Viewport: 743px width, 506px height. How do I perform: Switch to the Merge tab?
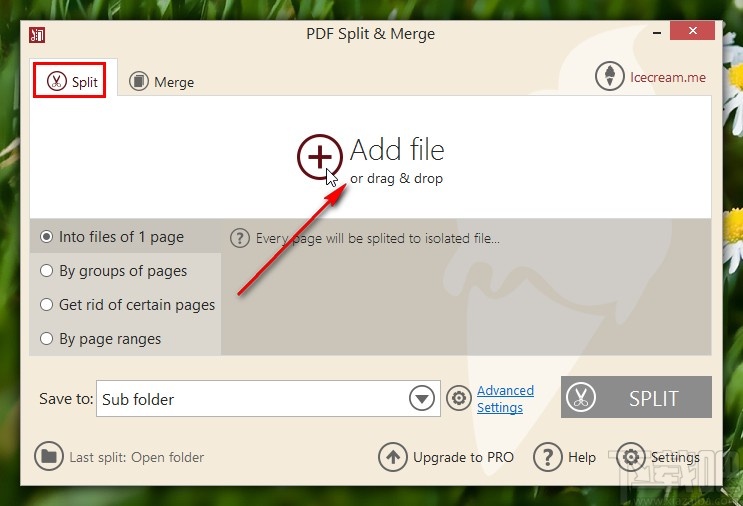pyautogui.click(x=162, y=81)
